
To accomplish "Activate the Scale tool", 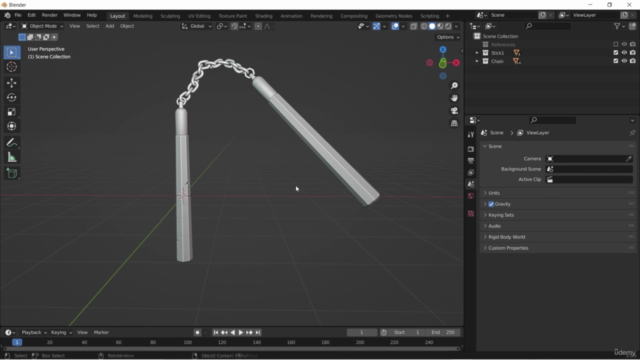I will [11, 112].
